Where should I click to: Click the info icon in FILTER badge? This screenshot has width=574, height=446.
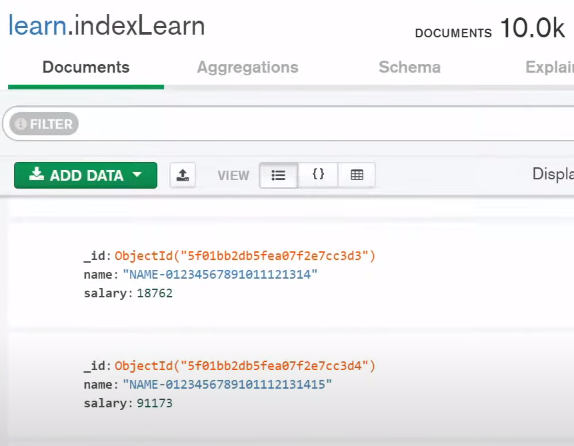(21, 124)
